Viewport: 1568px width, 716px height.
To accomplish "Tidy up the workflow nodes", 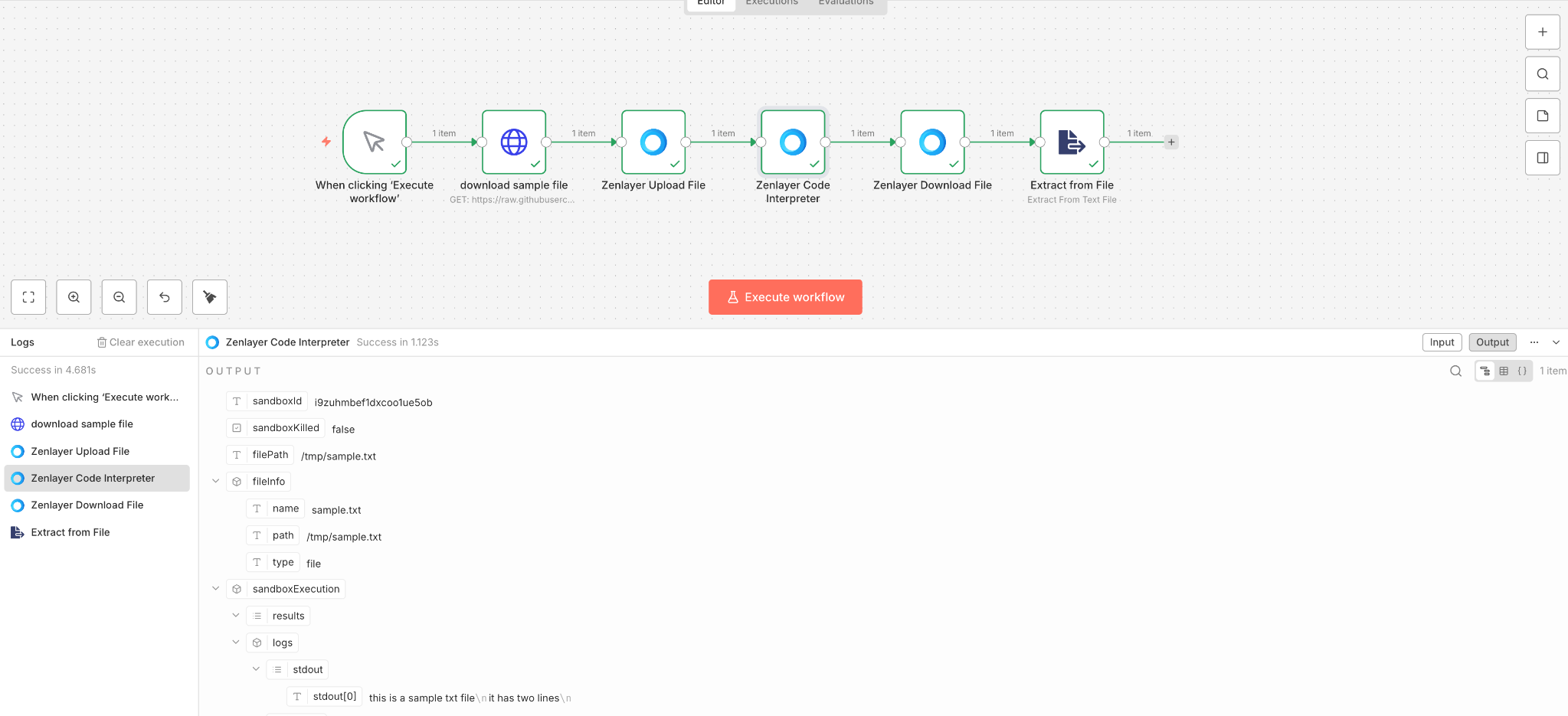I will pos(210,297).
